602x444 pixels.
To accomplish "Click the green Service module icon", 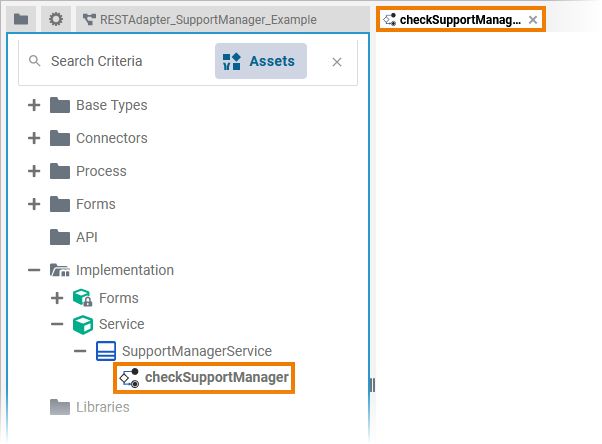I will pyautogui.click(x=83, y=325).
